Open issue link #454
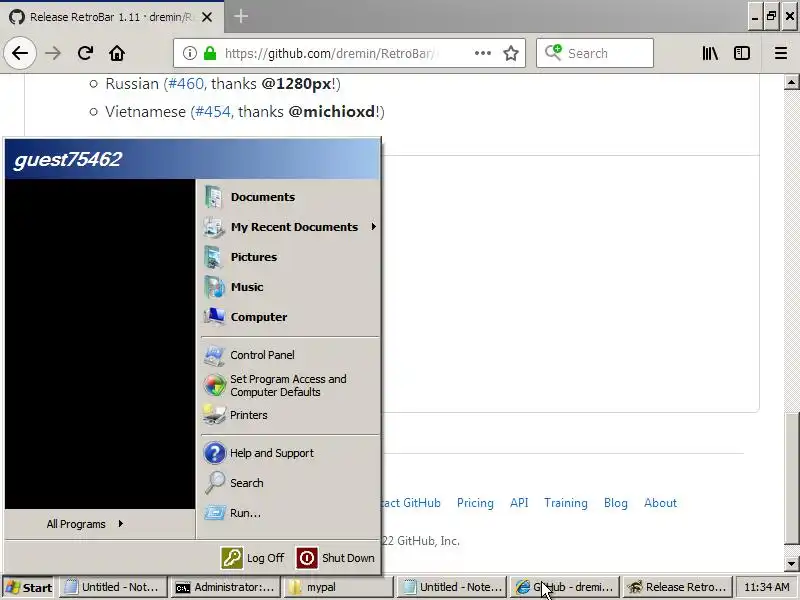The height and width of the screenshot is (600, 800). [213, 112]
